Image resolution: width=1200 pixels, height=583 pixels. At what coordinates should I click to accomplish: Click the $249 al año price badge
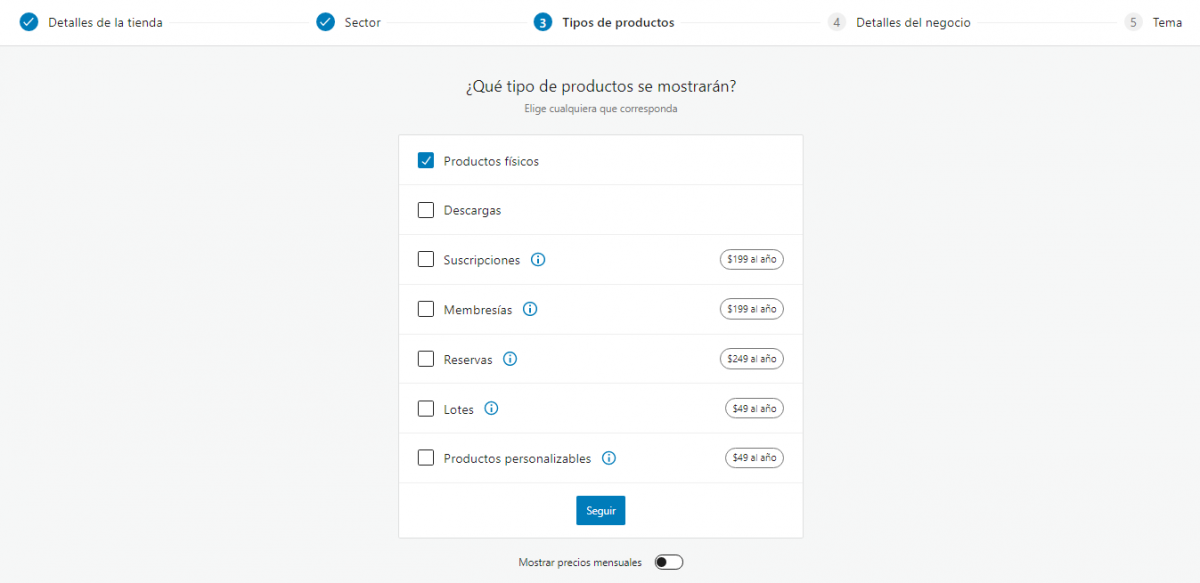[752, 359]
